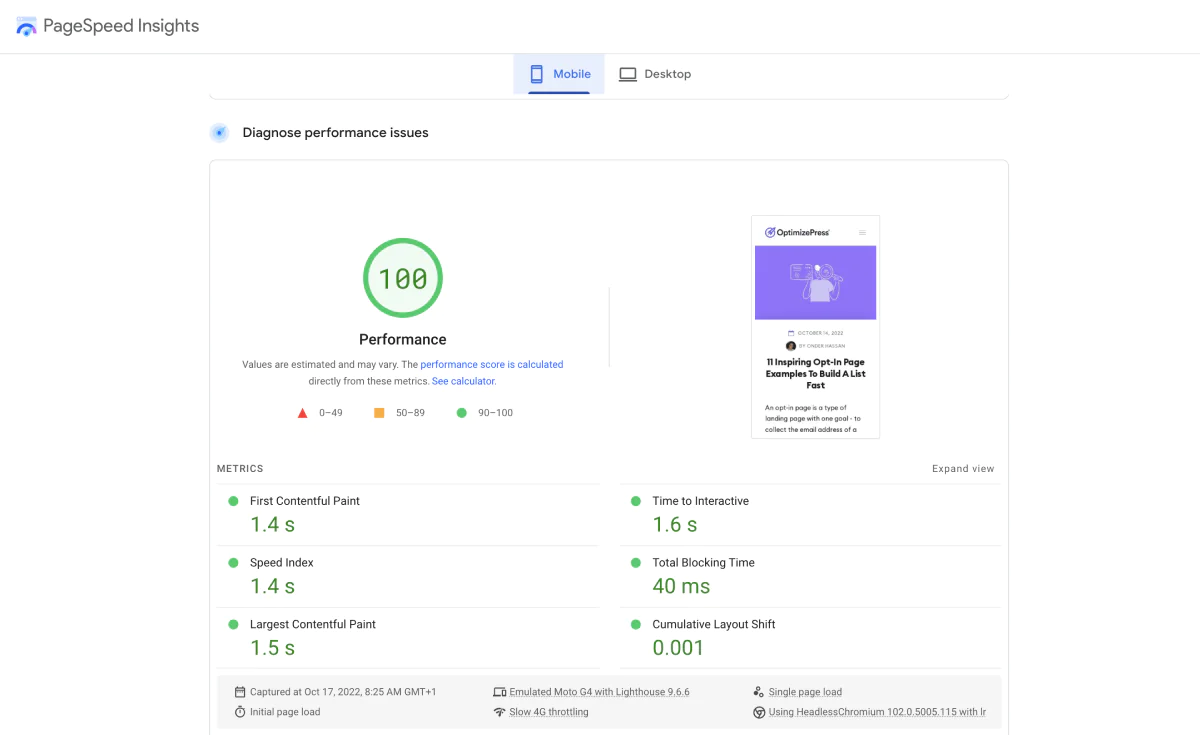
Task: Switch to the Desktop tab
Action: pos(655,74)
